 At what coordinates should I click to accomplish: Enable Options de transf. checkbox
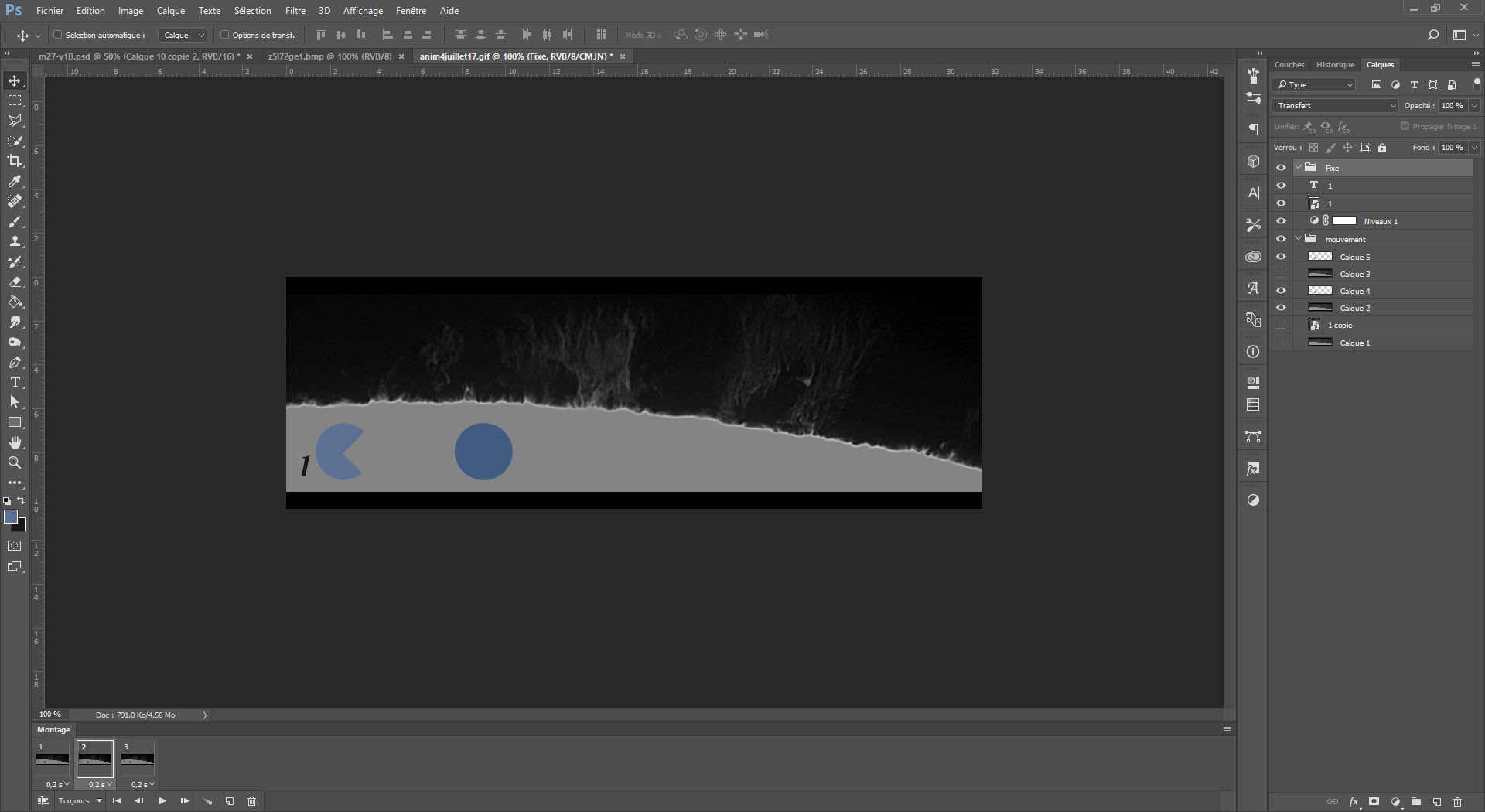coord(224,35)
